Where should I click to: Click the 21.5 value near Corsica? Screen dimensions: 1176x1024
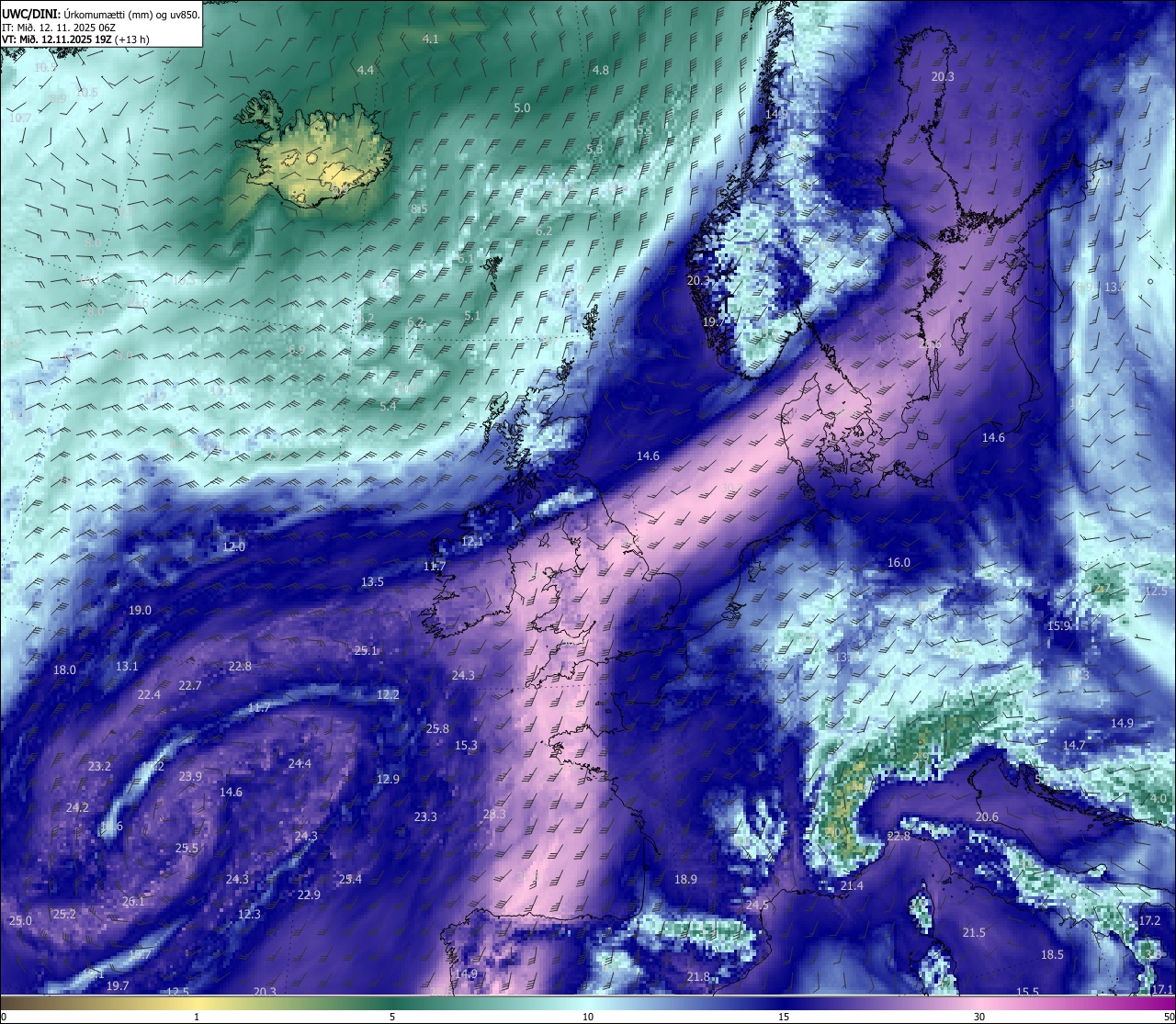[974, 932]
